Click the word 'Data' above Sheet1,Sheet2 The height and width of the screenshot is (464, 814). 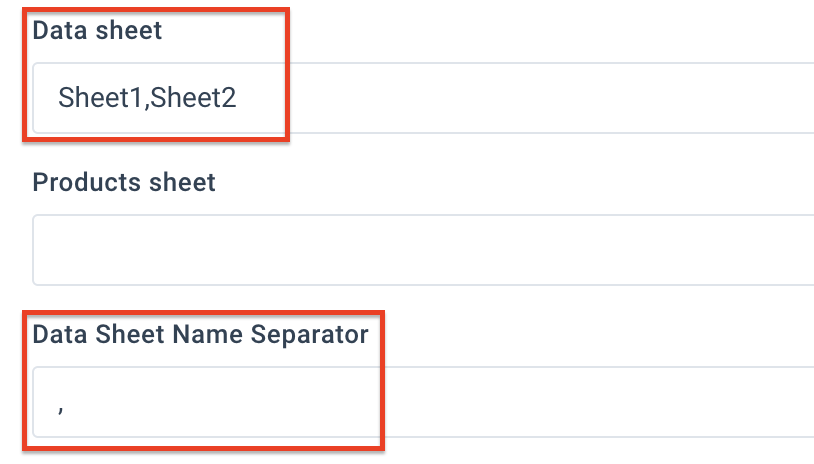point(56,31)
